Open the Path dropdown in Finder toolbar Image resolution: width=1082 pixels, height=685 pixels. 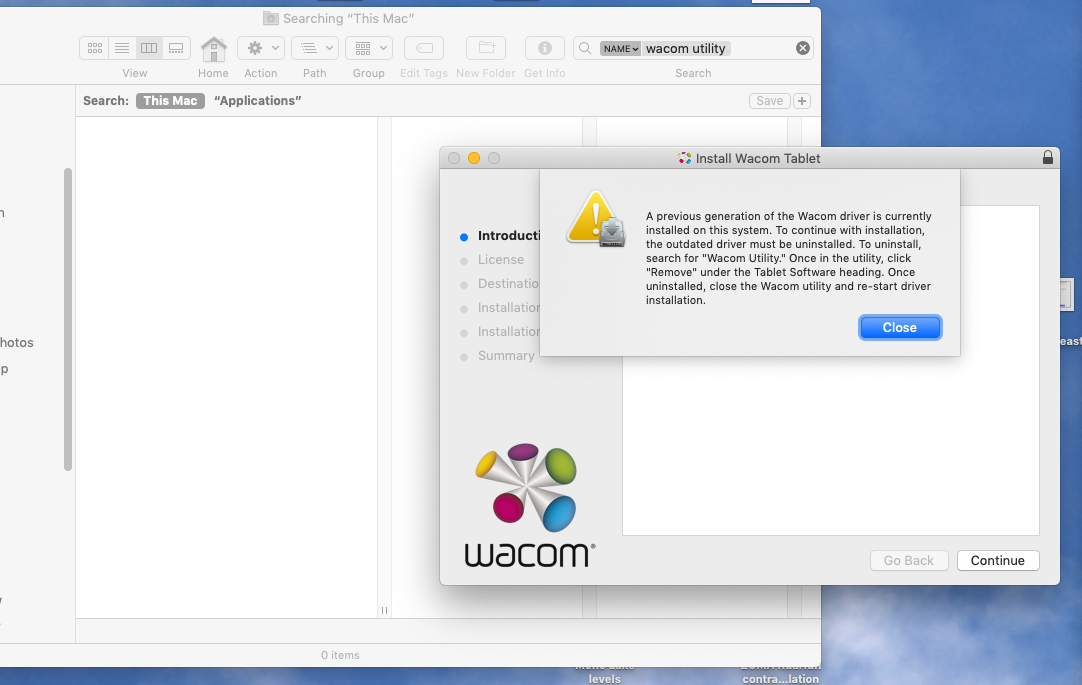[315, 48]
